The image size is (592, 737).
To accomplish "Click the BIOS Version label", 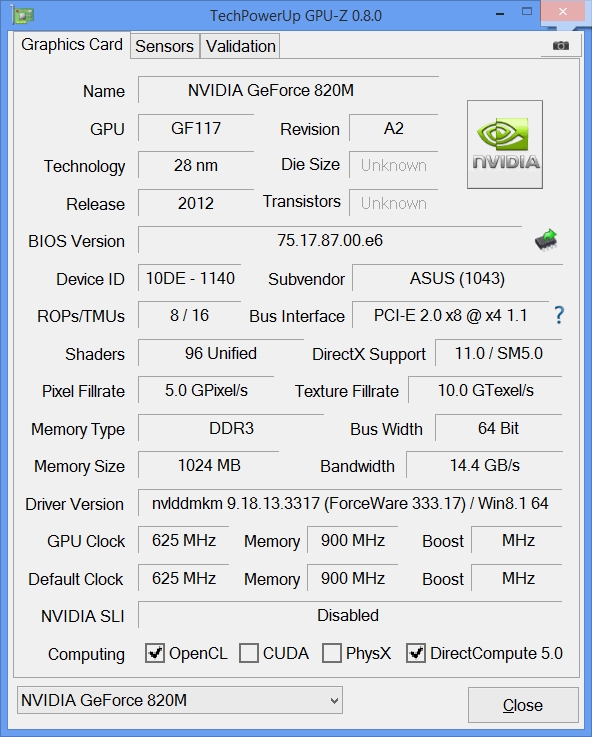I will pos(77,241).
